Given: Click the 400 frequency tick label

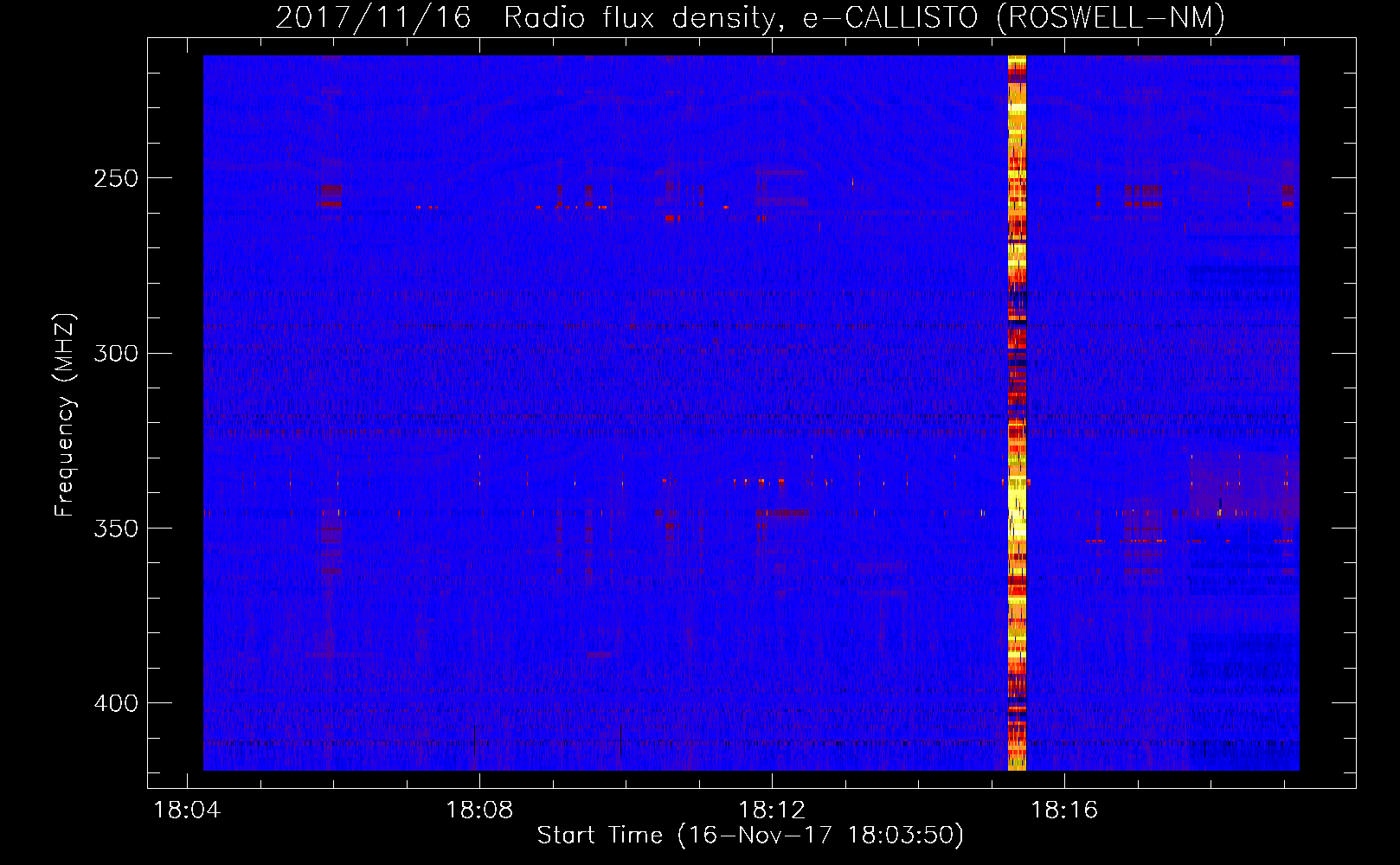Looking at the screenshot, I should [116, 703].
